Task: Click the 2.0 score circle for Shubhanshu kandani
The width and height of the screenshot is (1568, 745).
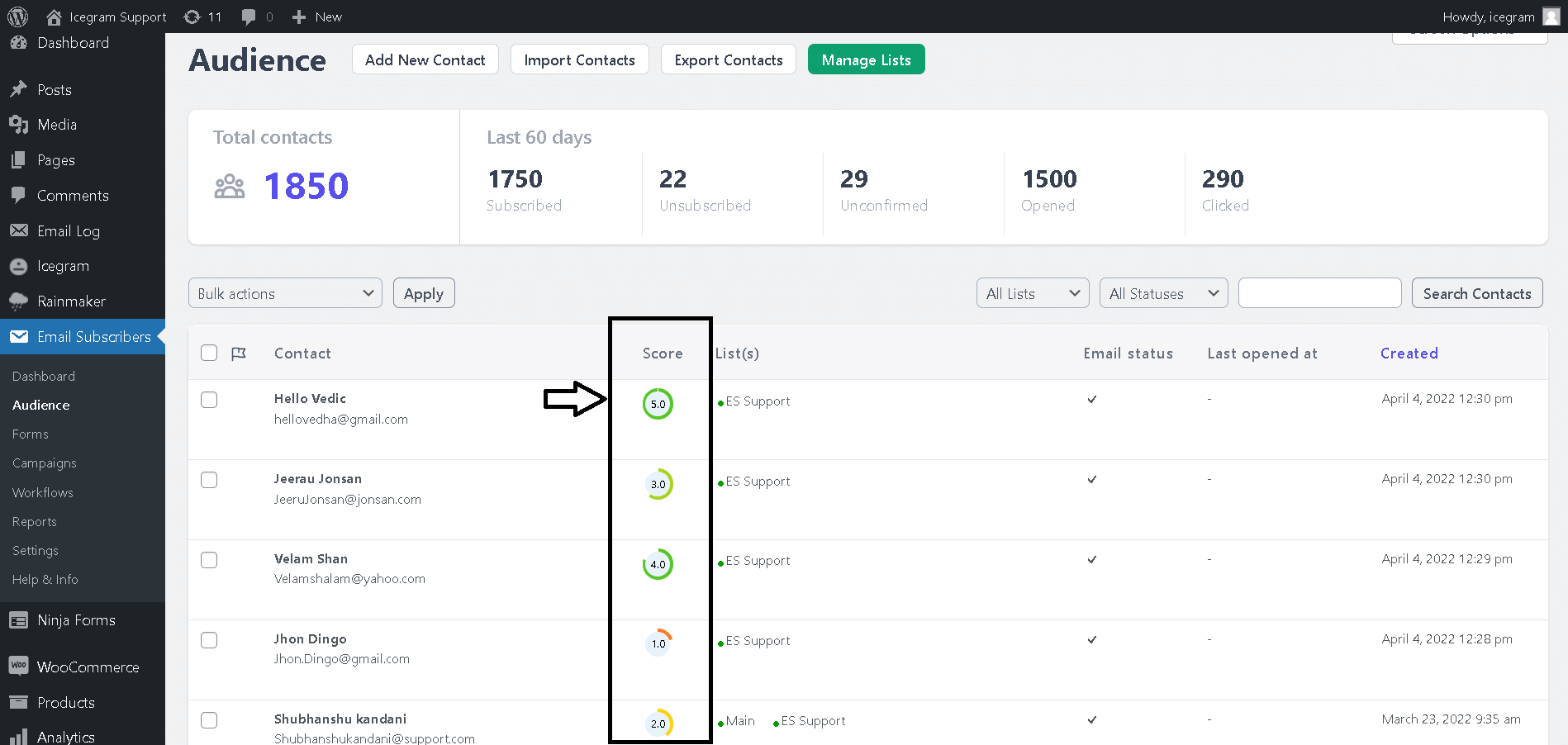Action: [658, 724]
